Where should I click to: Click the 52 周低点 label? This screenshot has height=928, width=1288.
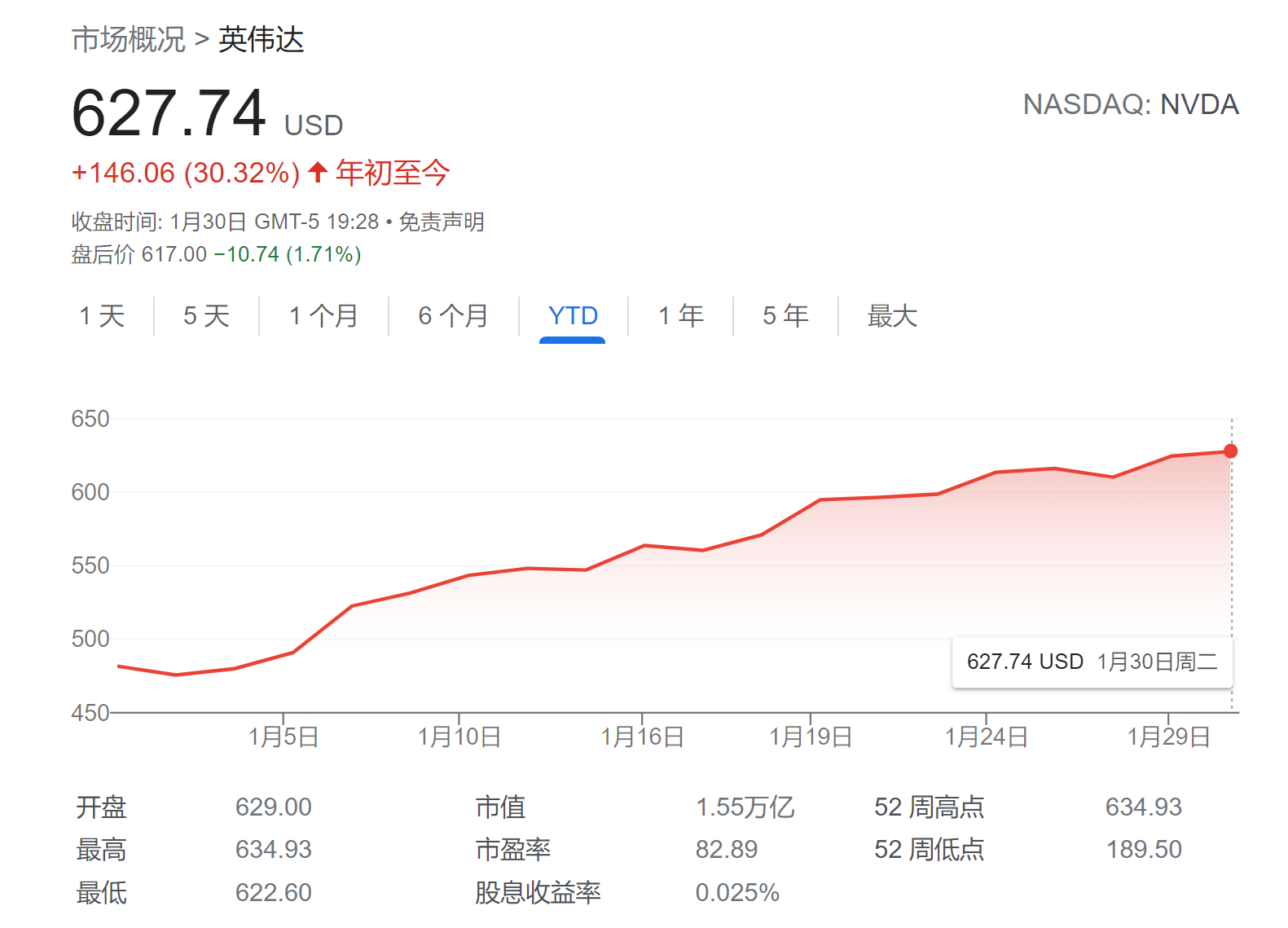coord(930,850)
